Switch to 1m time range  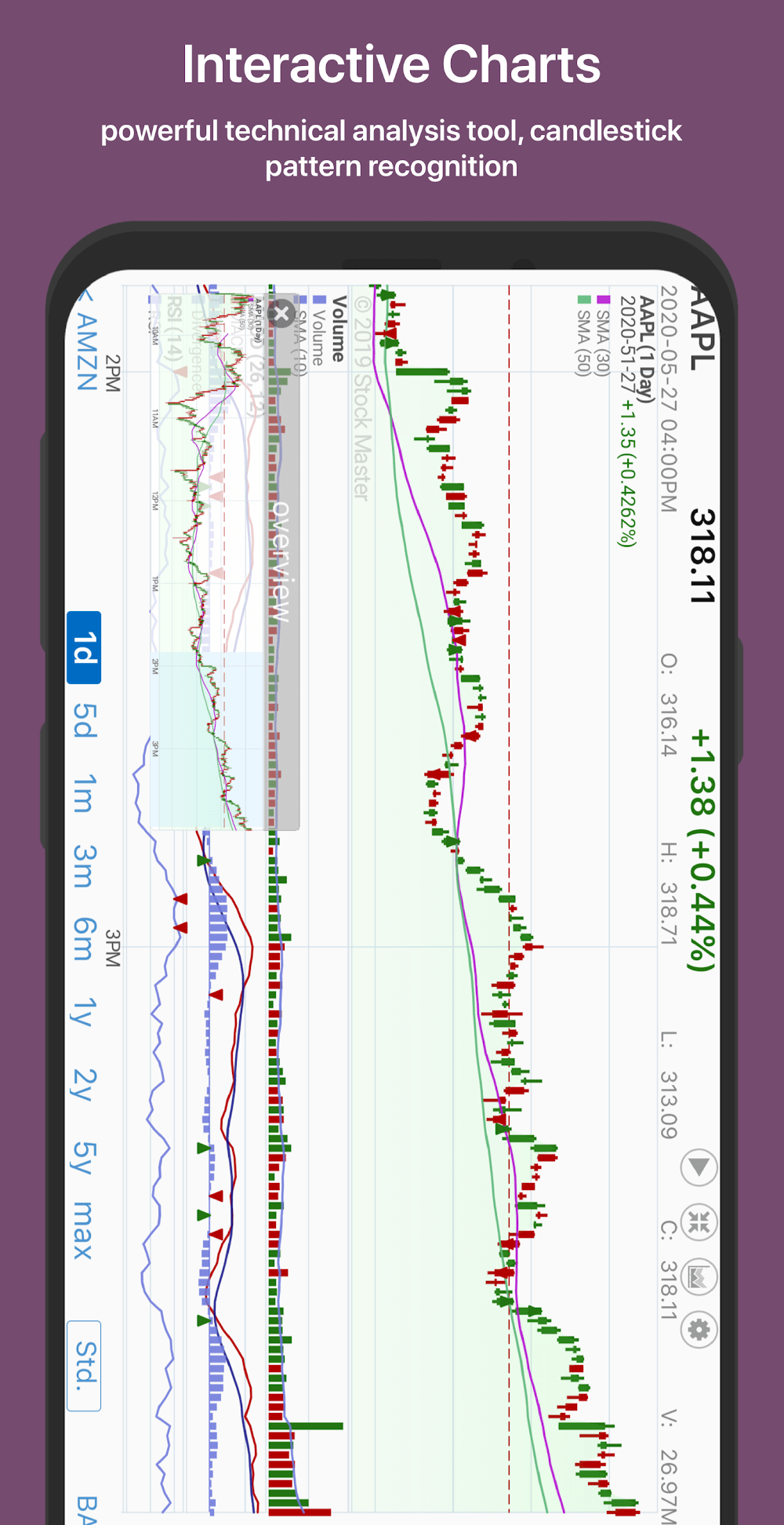point(84,793)
